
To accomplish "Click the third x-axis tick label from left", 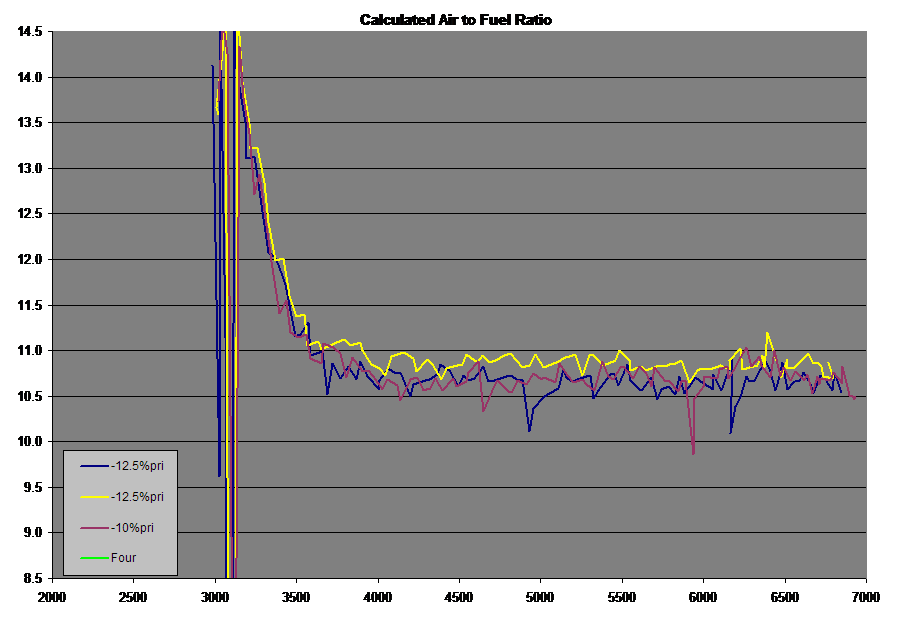I will tap(215, 596).
